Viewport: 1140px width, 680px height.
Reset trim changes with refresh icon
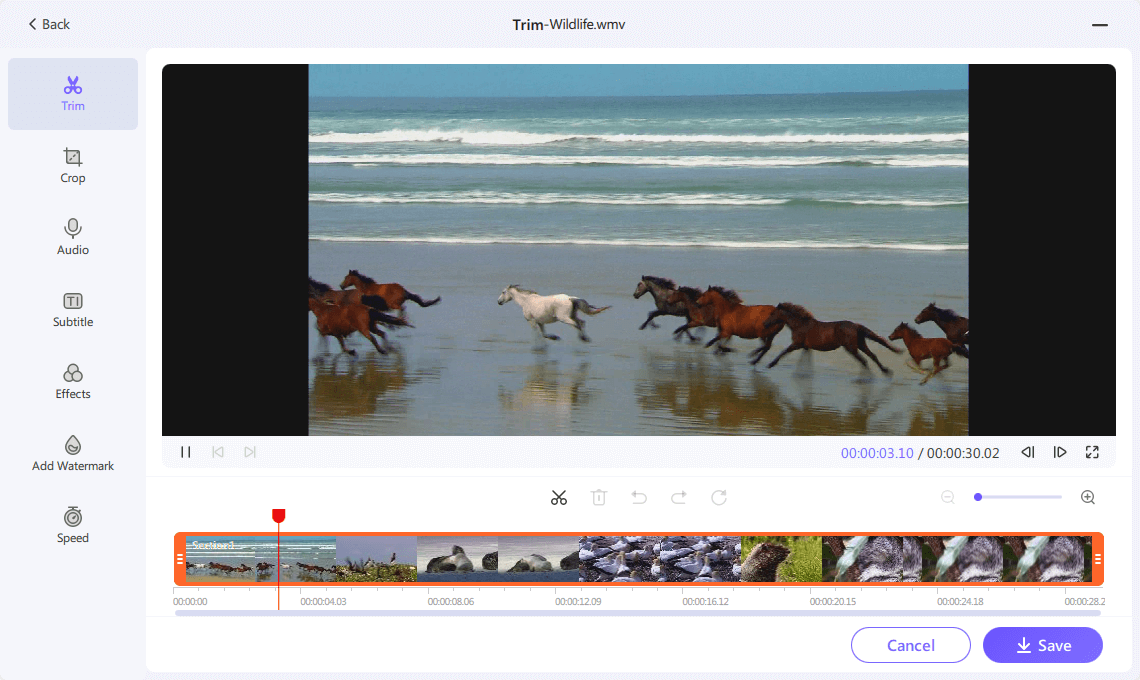point(719,497)
